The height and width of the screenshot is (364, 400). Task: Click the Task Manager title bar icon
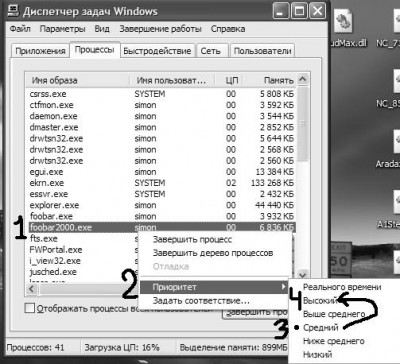(x=13, y=11)
